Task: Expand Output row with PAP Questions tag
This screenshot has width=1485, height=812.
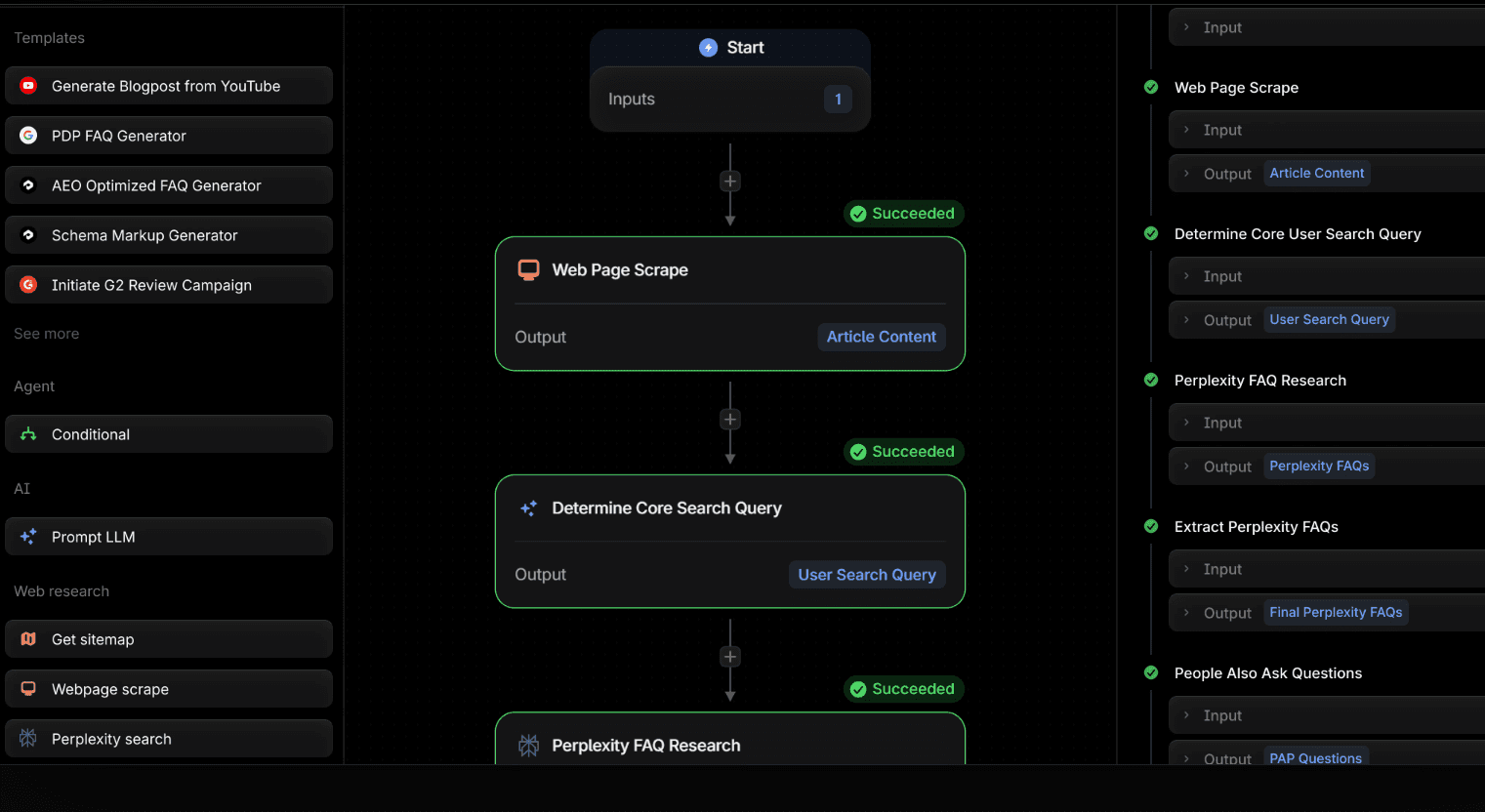Action: point(1327,752)
